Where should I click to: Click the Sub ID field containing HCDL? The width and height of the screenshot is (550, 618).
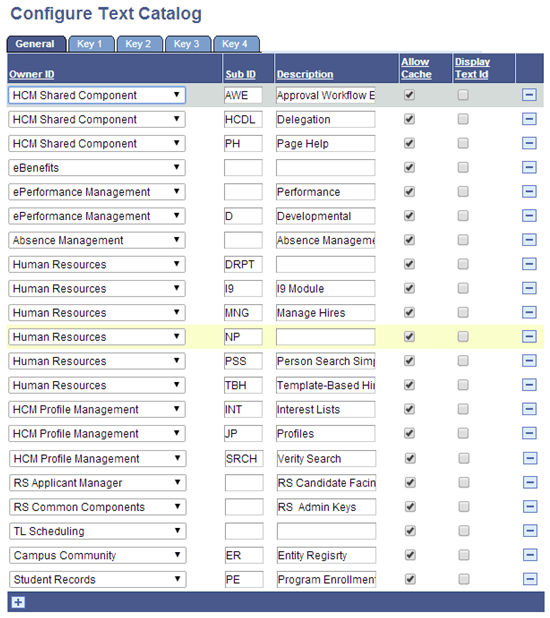click(243, 119)
